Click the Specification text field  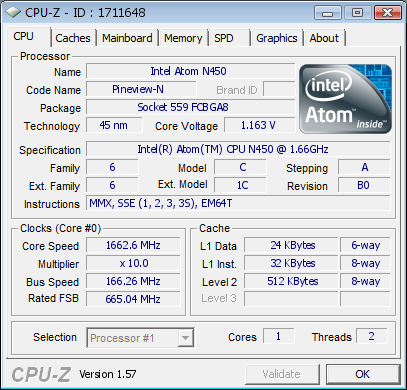[238, 149]
